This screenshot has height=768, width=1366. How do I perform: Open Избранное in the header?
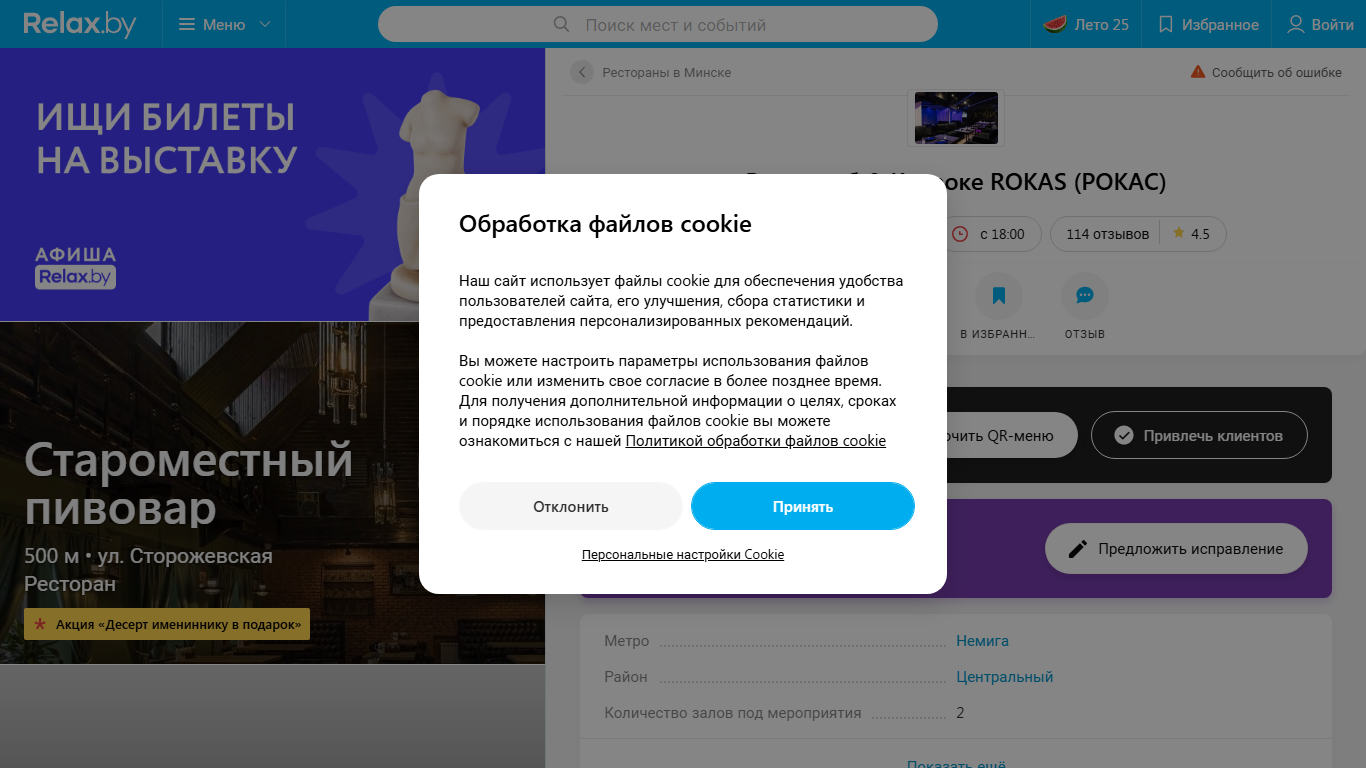click(1208, 24)
